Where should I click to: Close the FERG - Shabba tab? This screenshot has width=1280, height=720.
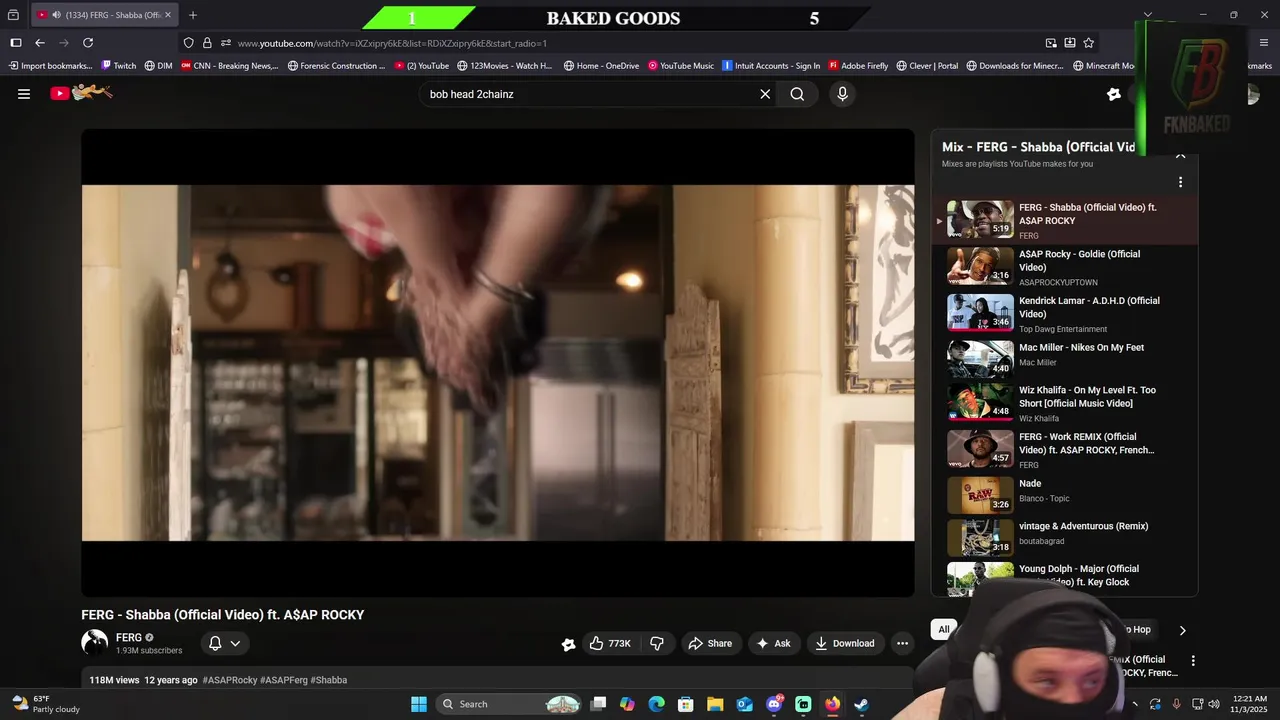[x=168, y=15]
